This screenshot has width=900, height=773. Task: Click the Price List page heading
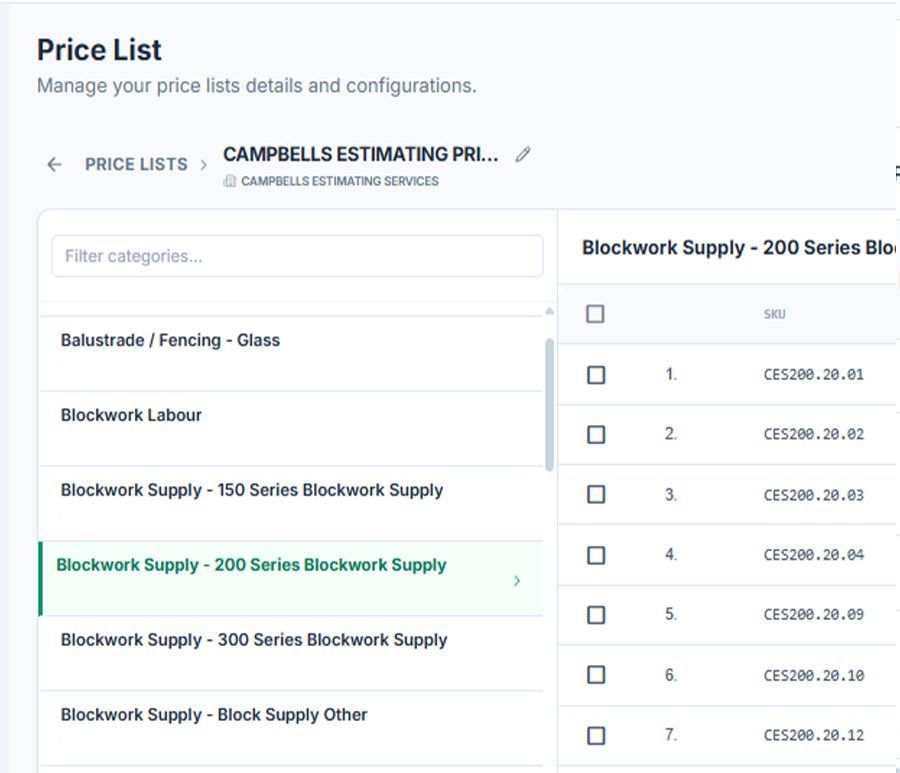pyautogui.click(x=99, y=50)
